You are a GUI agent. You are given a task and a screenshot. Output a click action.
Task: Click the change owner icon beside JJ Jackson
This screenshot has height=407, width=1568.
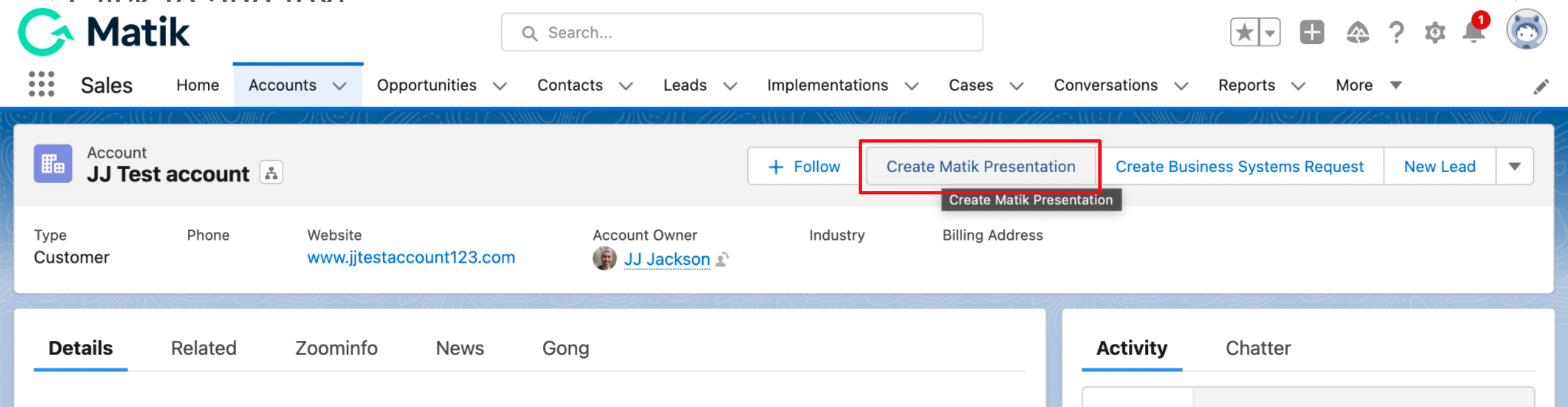(x=723, y=259)
